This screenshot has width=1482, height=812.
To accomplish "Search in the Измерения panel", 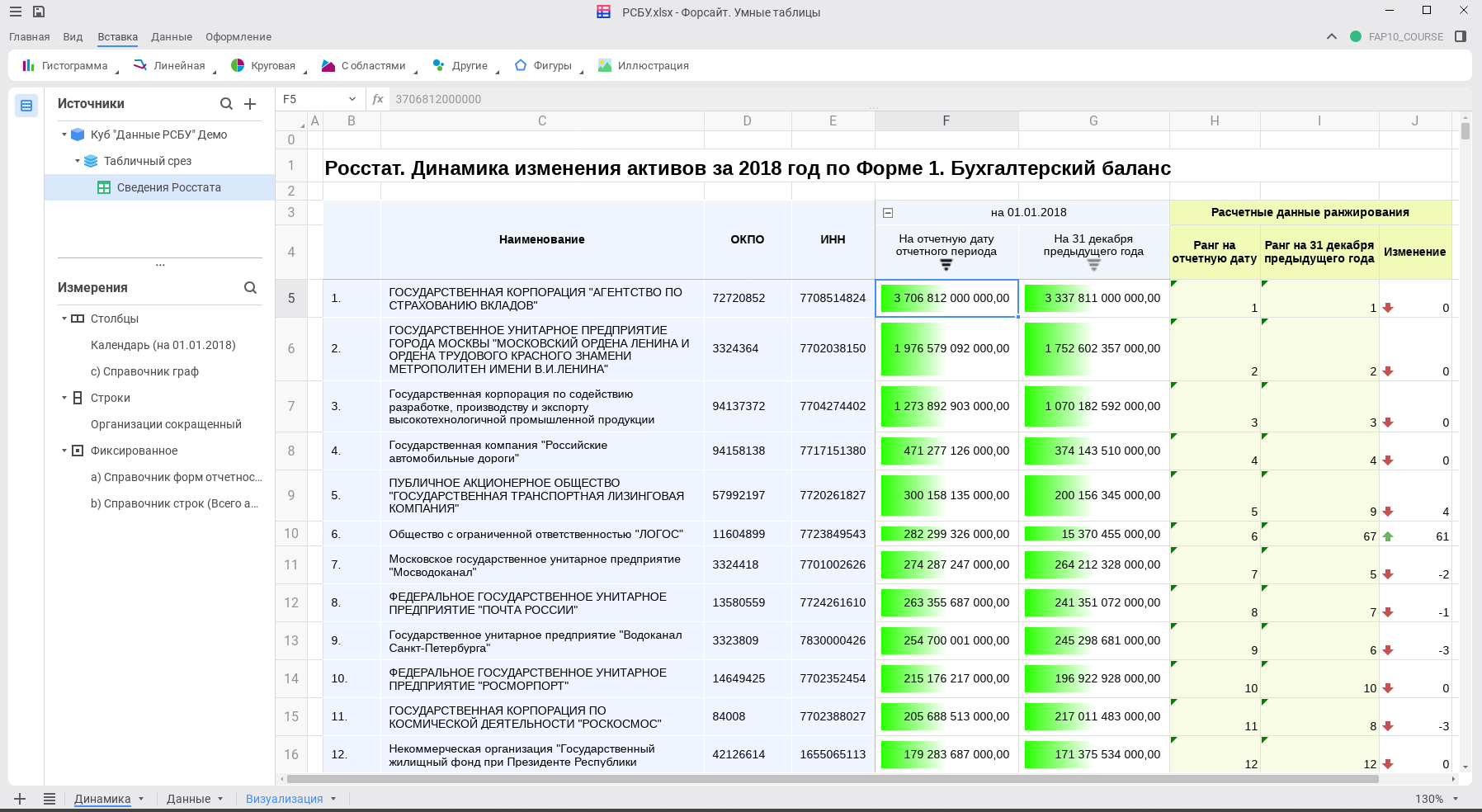I will click(250, 288).
